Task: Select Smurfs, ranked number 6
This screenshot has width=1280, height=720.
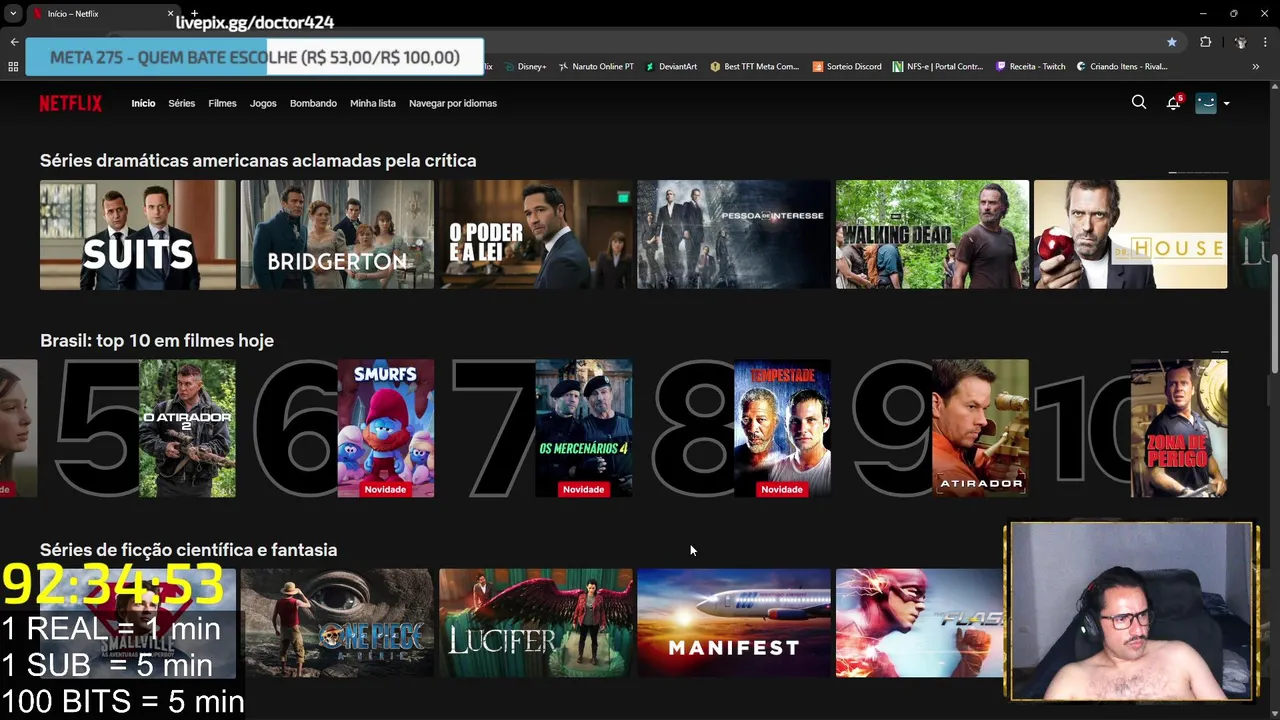Action: point(385,428)
